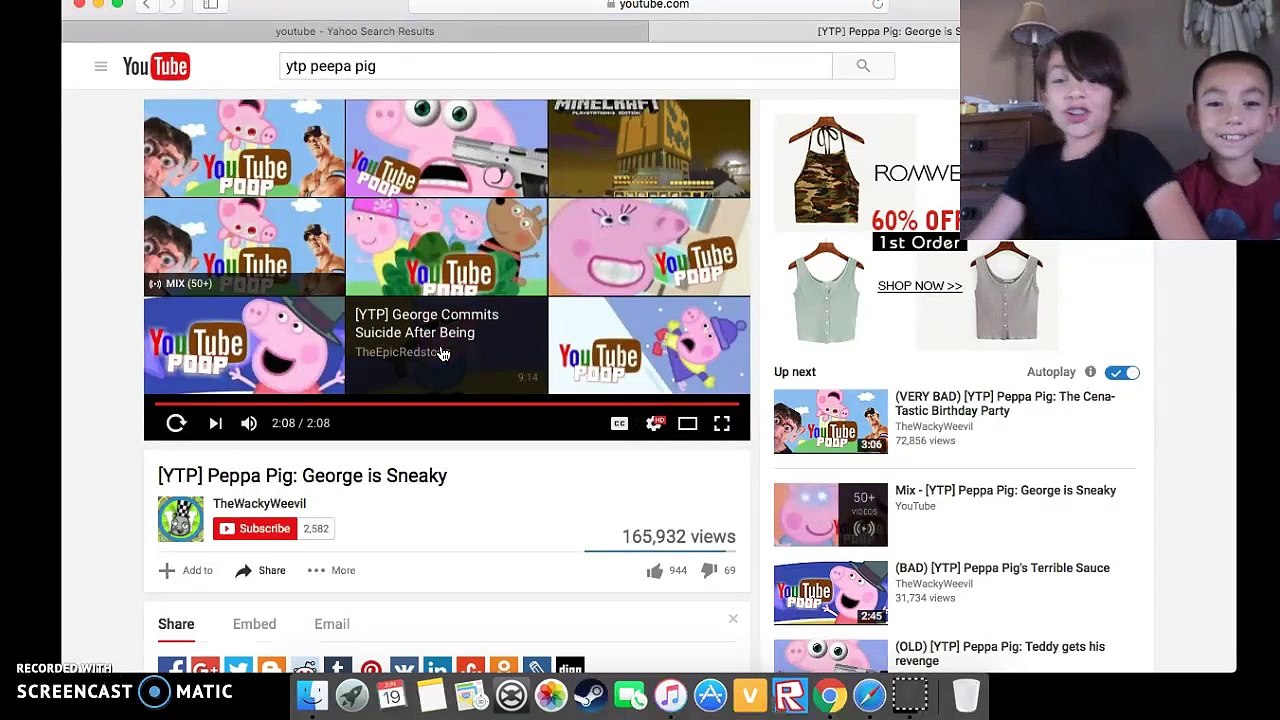Click the search magnifier button
1280x720 pixels.
863,66
